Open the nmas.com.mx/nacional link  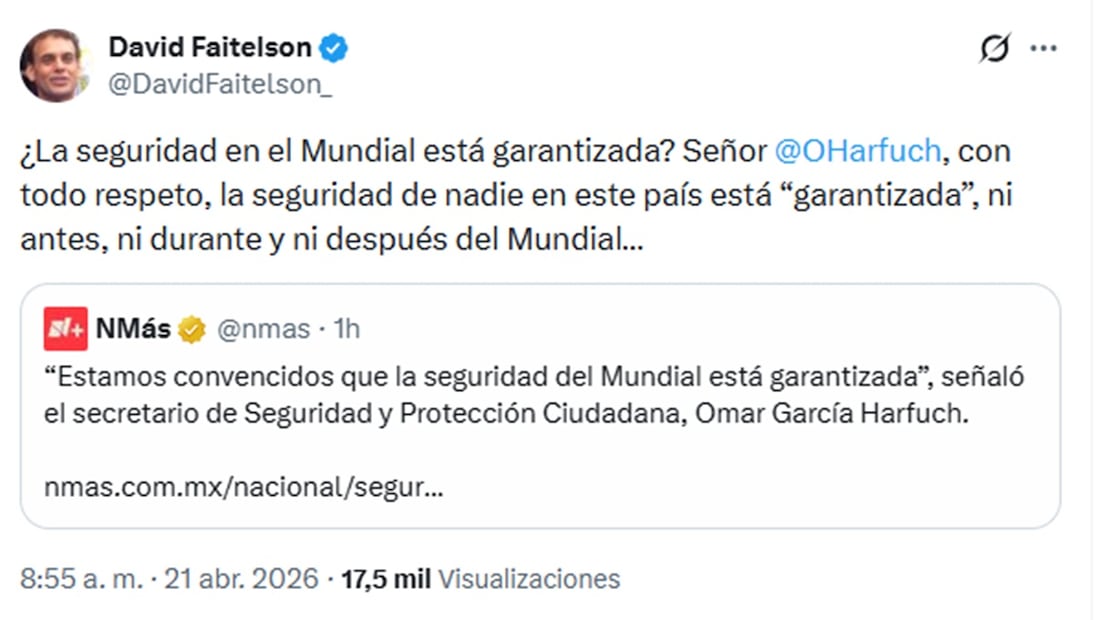click(x=244, y=488)
